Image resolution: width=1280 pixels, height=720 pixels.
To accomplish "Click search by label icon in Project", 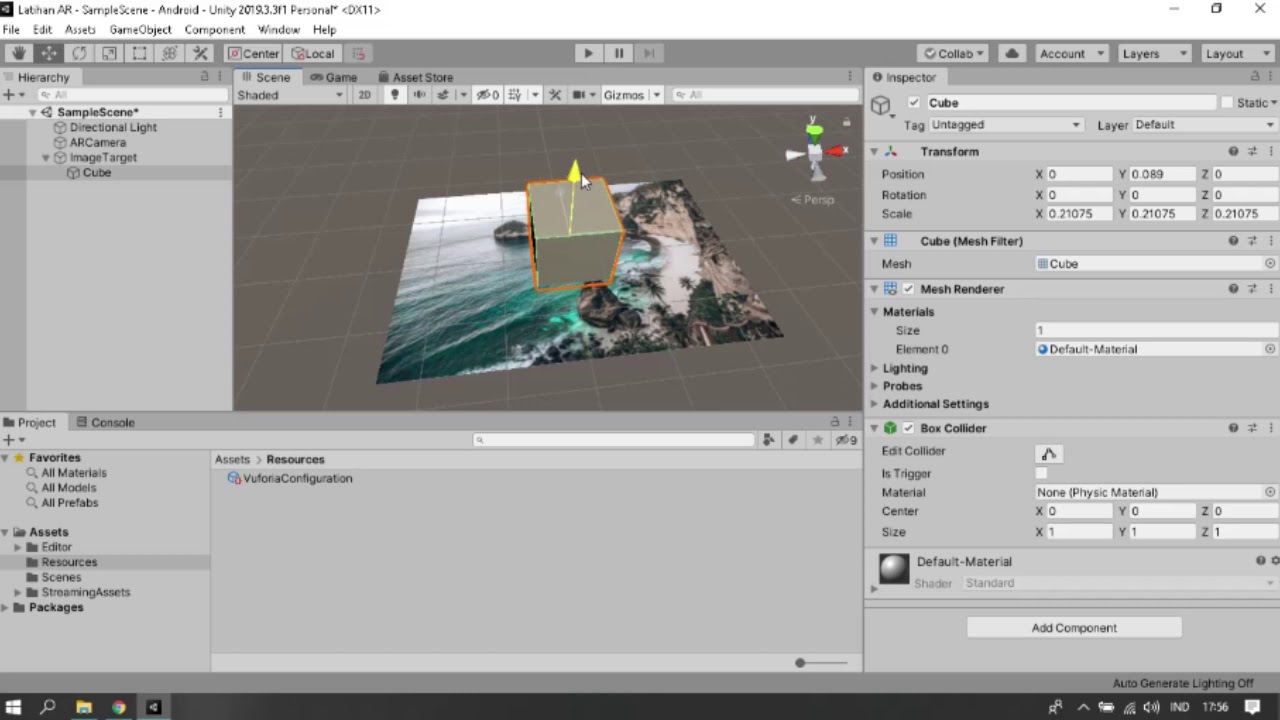I will [x=793, y=440].
